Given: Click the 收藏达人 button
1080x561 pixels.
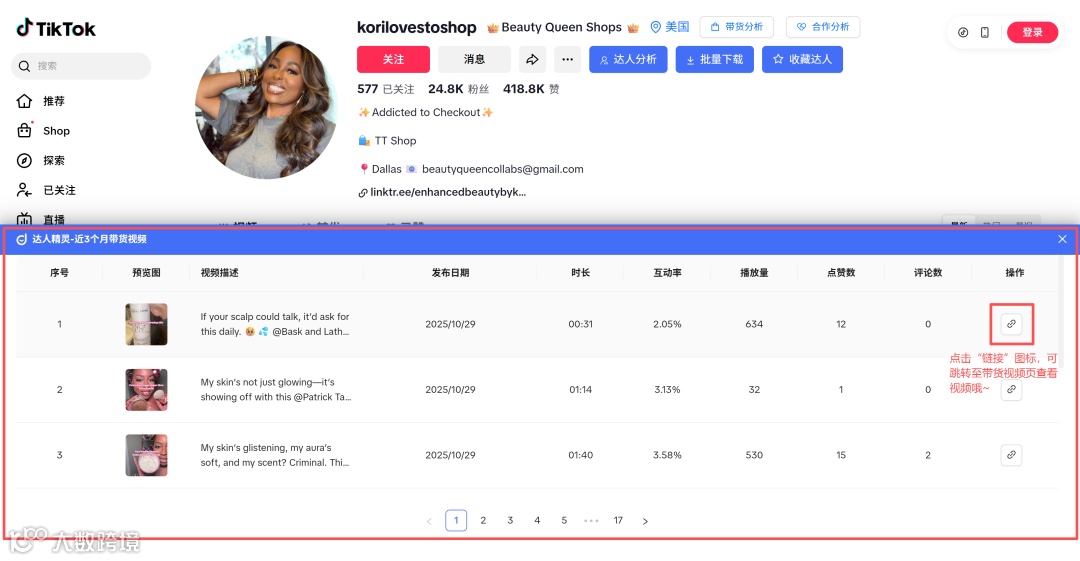Looking at the screenshot, I should tap(802, 59).
